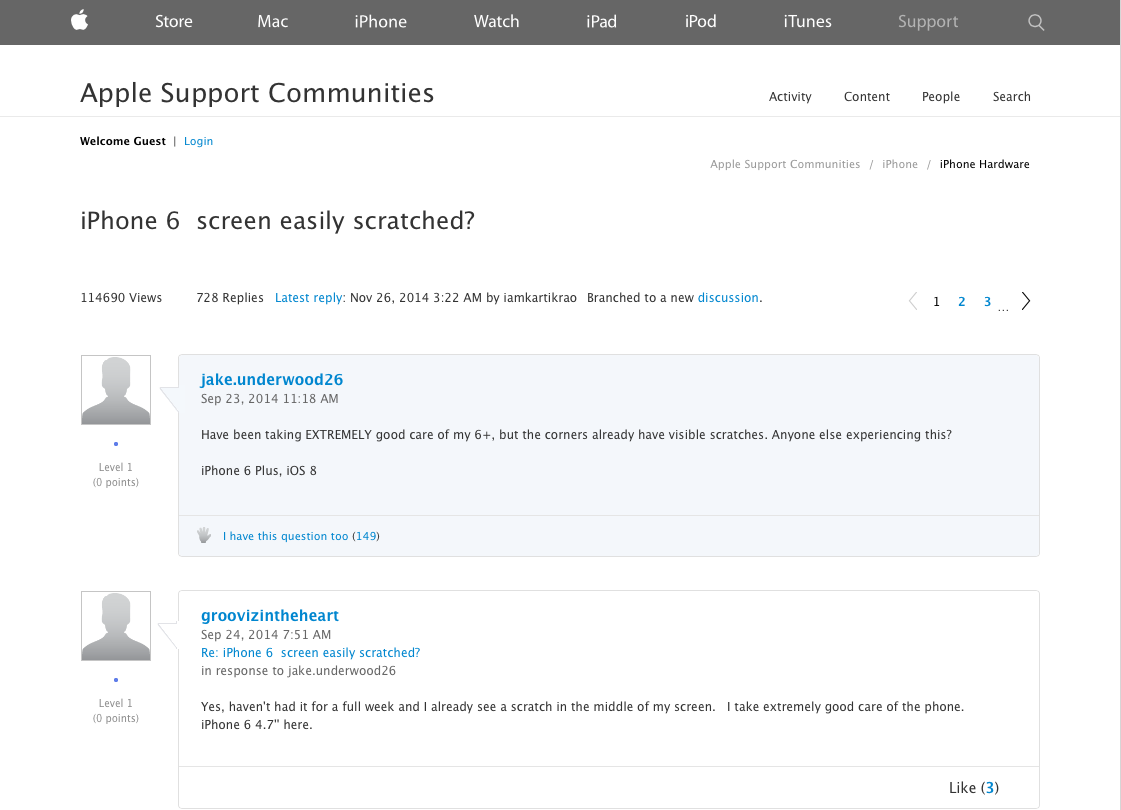1121x810 pixels.
Task: Switch to Content tab
Action: tap(866, 97)
